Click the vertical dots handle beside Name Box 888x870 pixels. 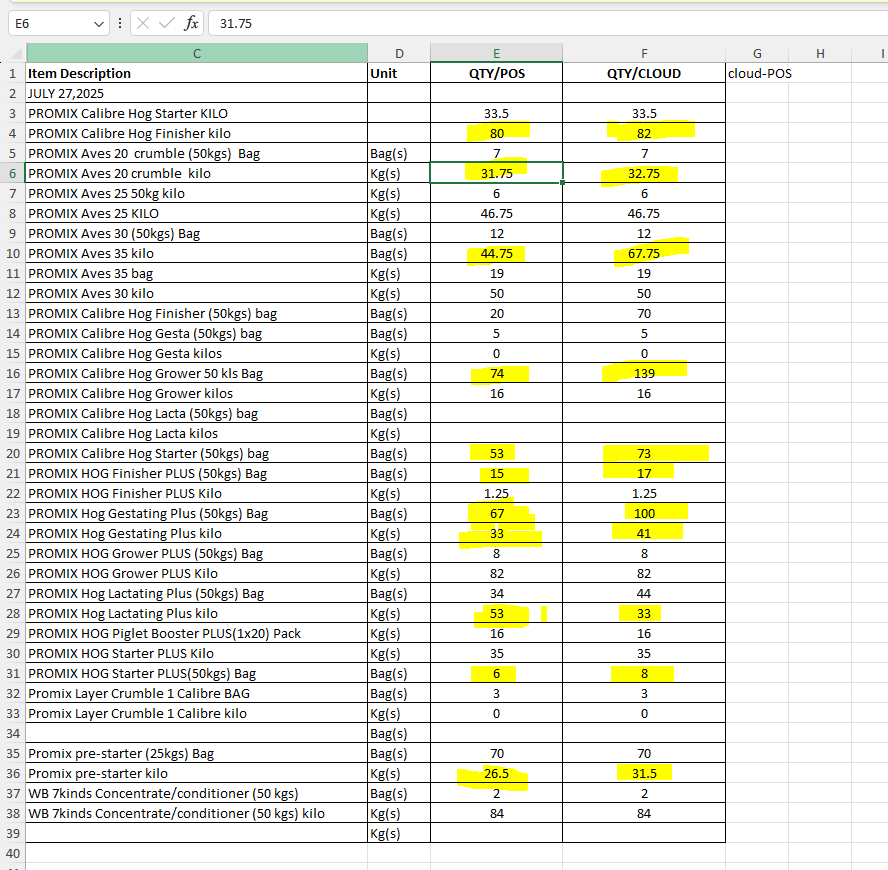(x=120, y=23)
